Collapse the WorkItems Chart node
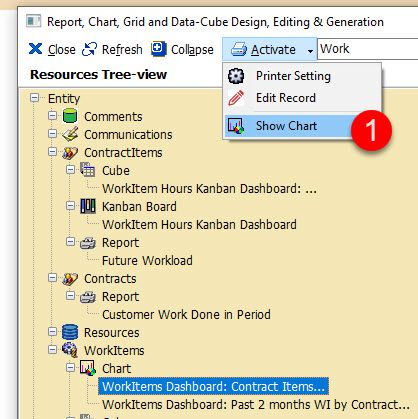The image size is (418, 419). click(70, 368)
